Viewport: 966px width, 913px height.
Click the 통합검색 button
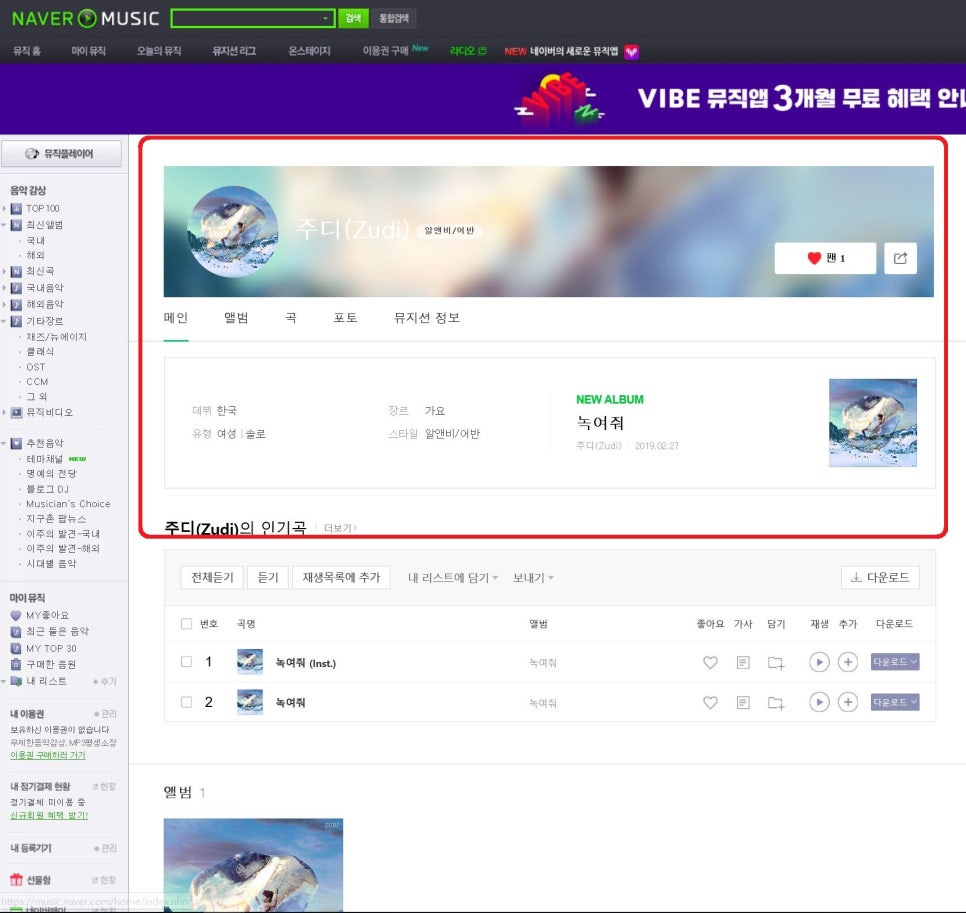click(x=394, y=18)
